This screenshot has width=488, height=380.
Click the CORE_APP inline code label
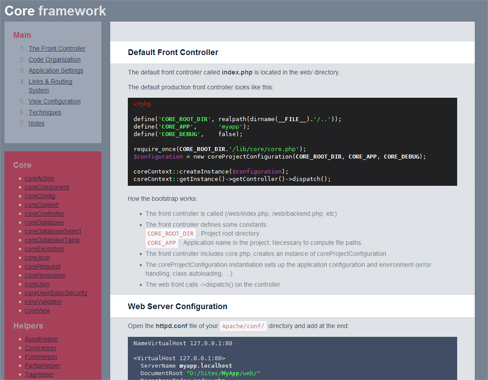(x=162, y=243)
